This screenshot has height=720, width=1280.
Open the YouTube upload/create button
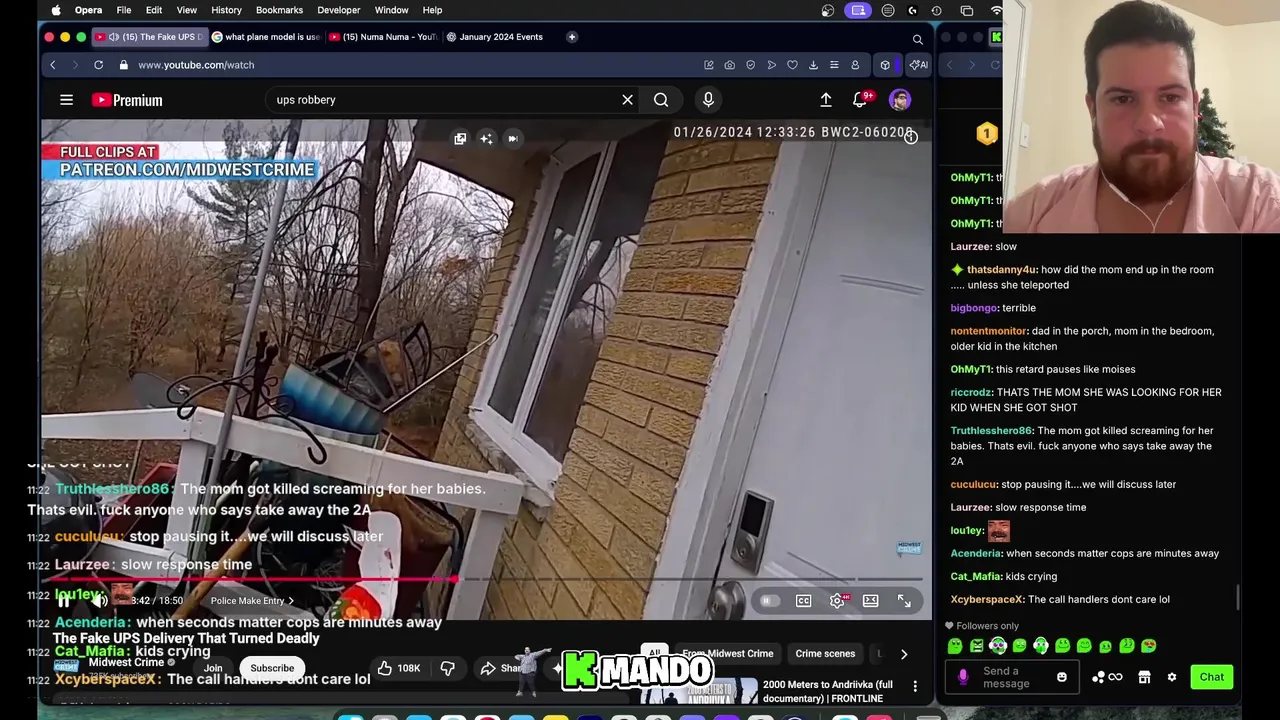[x=826, y=100]
